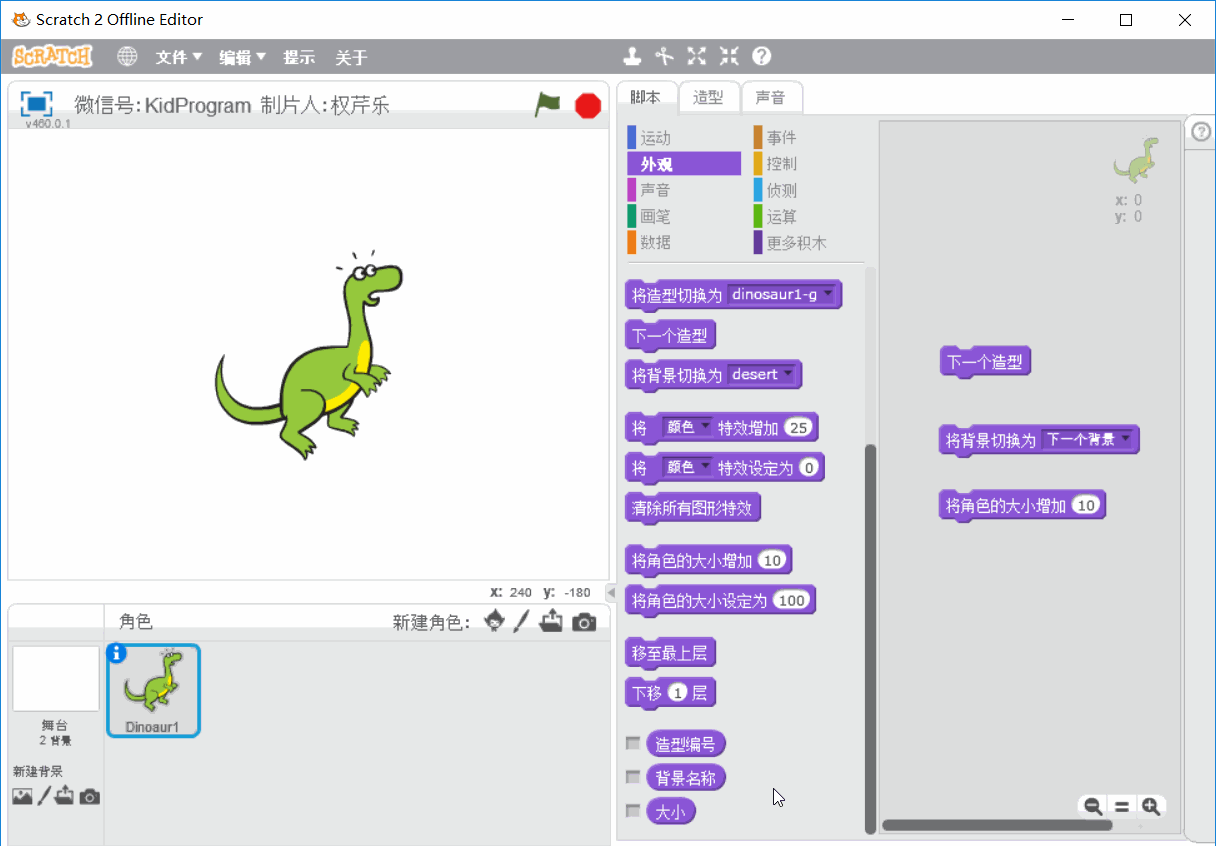
Task: Select the shrink sprite tool
Action: tap(729, 56)
